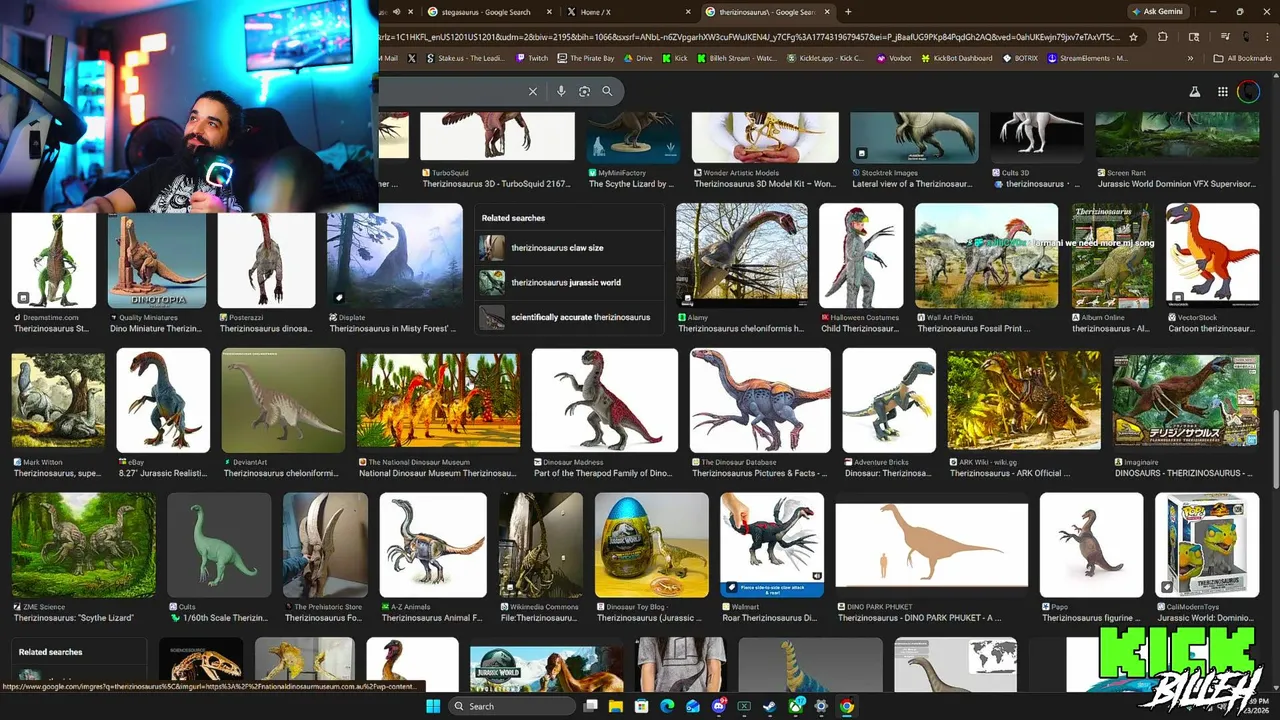Open the KickBot Dashboard bookmark
Screen dimensions: 1280x720
(x=956, y=58)
